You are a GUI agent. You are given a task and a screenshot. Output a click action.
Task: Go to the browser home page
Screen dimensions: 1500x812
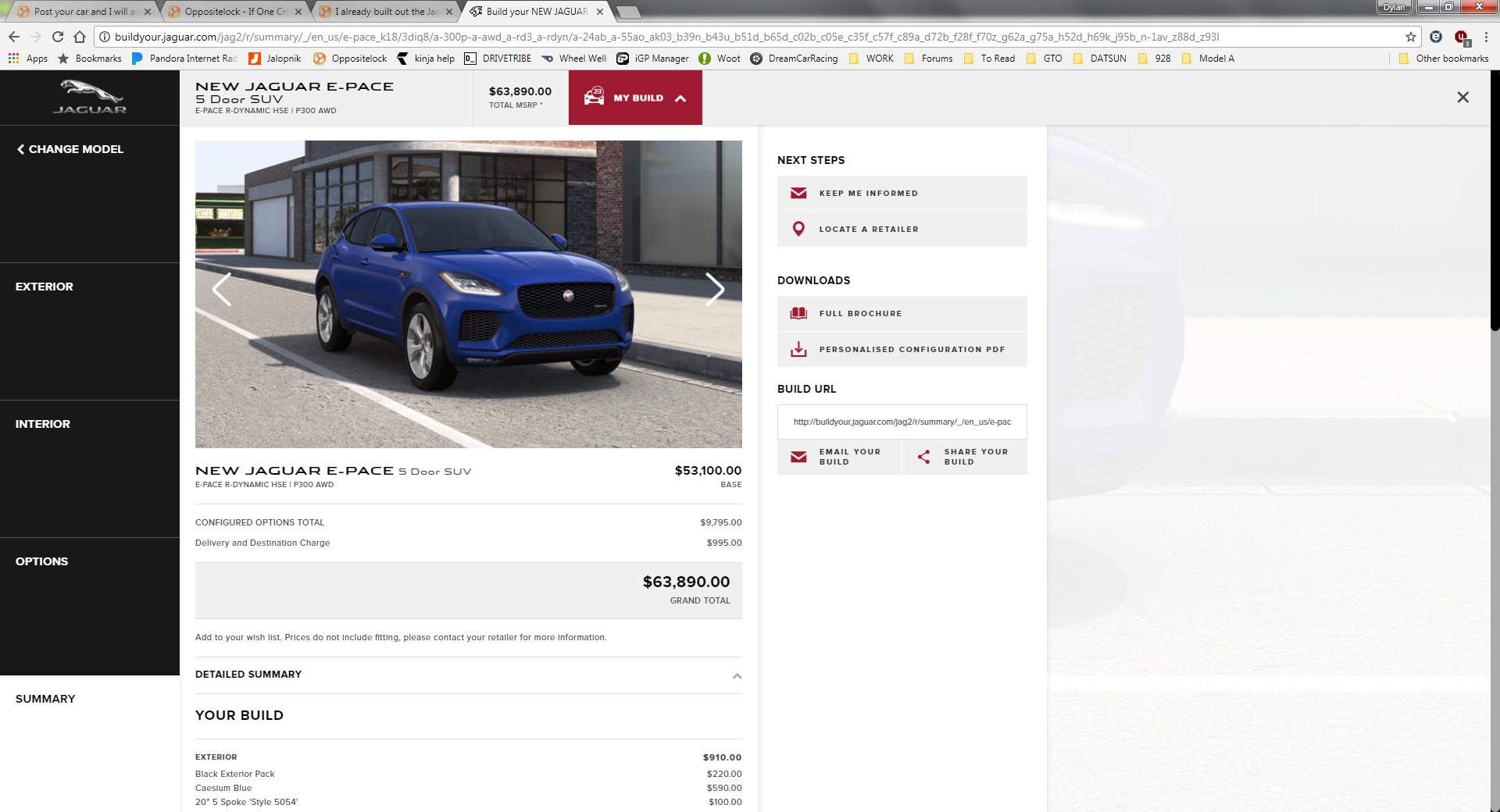(x=80, y=37)
